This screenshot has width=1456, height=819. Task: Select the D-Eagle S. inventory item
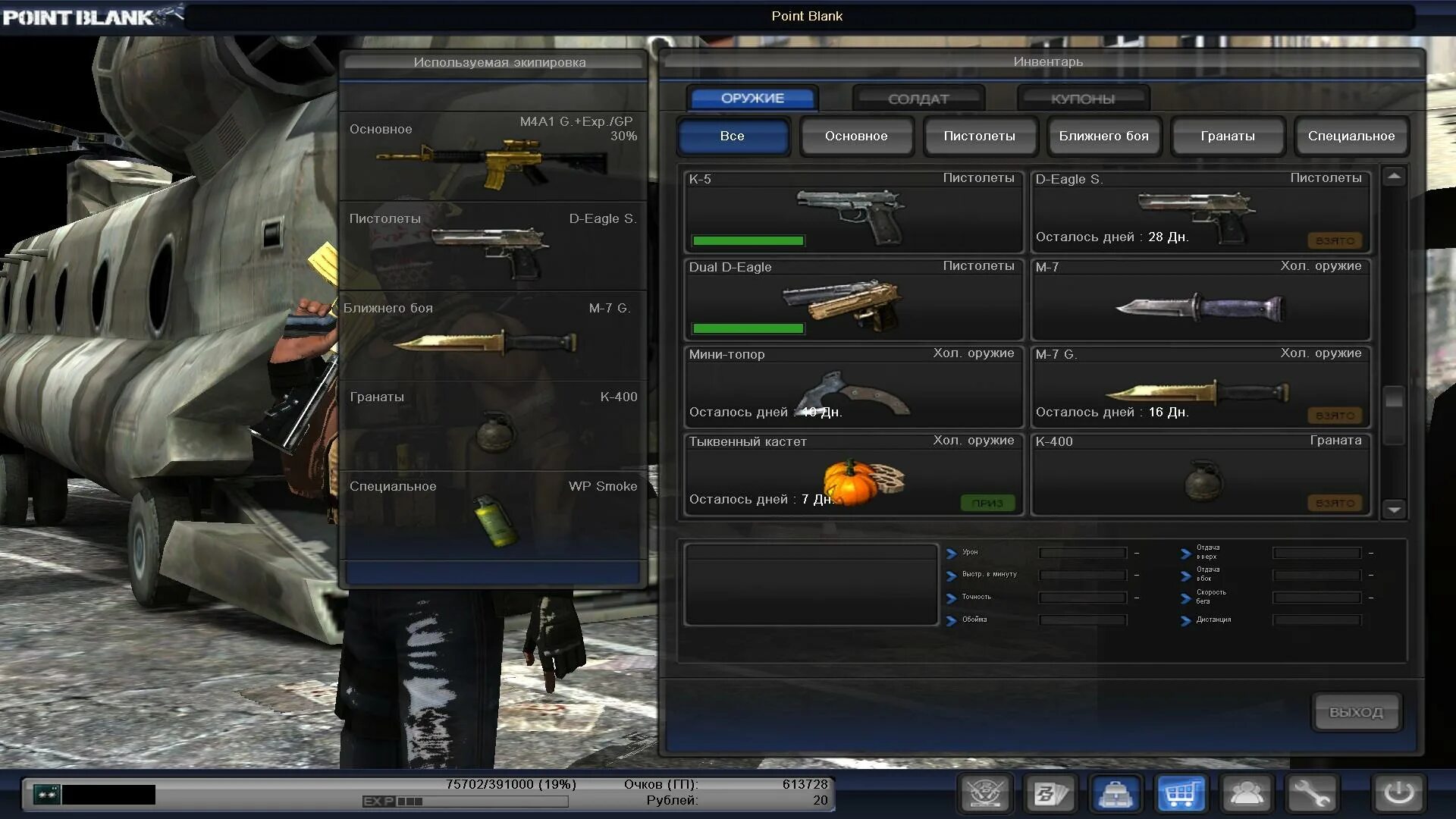(1200, 212)
